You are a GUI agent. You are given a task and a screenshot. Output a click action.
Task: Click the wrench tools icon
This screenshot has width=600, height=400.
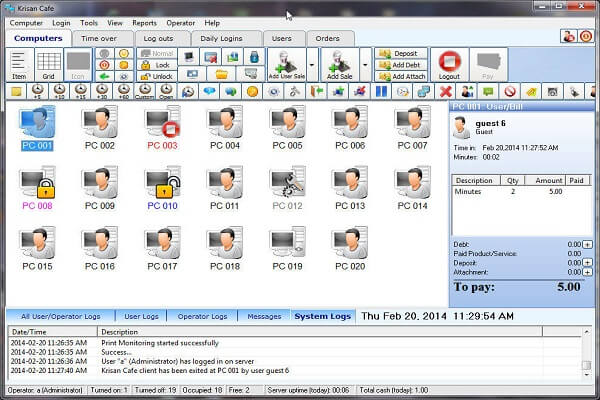click(295, 92)
